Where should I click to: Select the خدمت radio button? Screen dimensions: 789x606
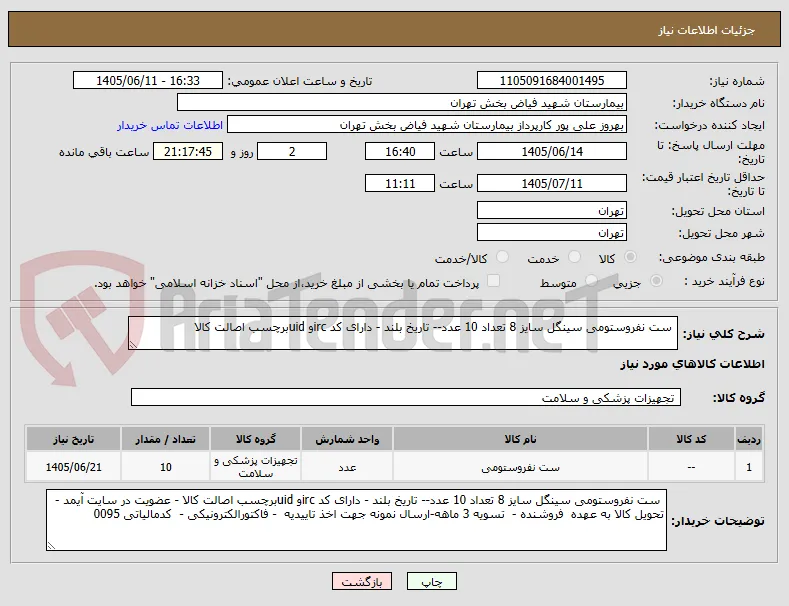[574, 257]
